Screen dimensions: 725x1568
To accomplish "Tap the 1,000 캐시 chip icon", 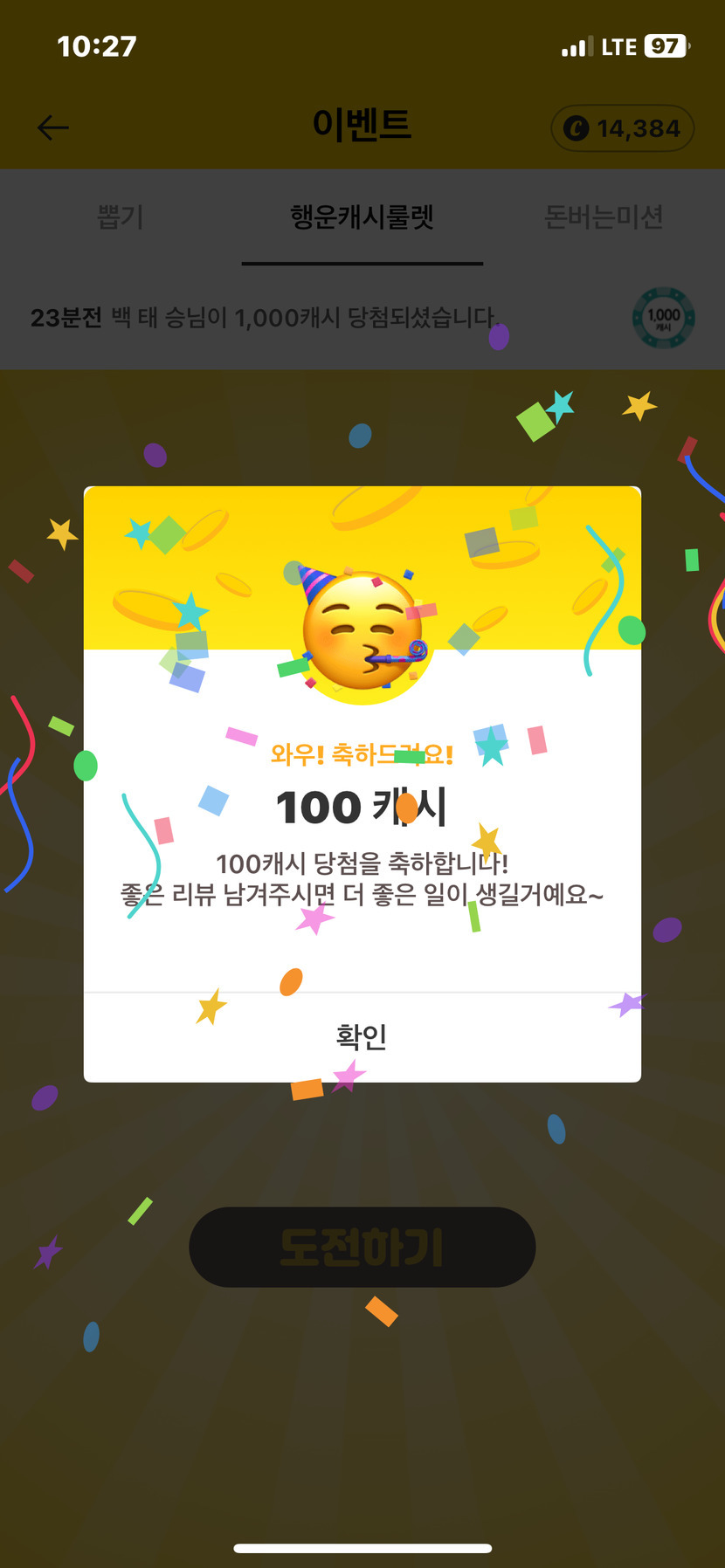I will pos(664,319).
